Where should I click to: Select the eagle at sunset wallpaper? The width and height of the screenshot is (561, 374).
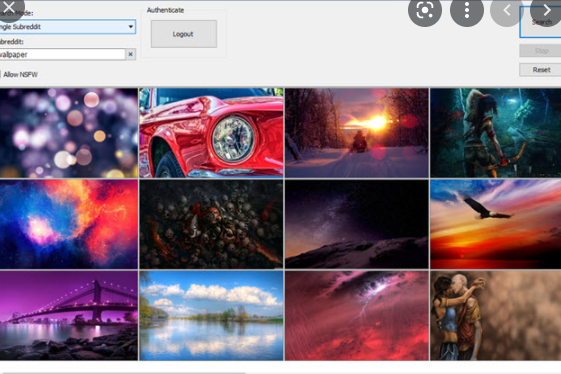(496, 224)
